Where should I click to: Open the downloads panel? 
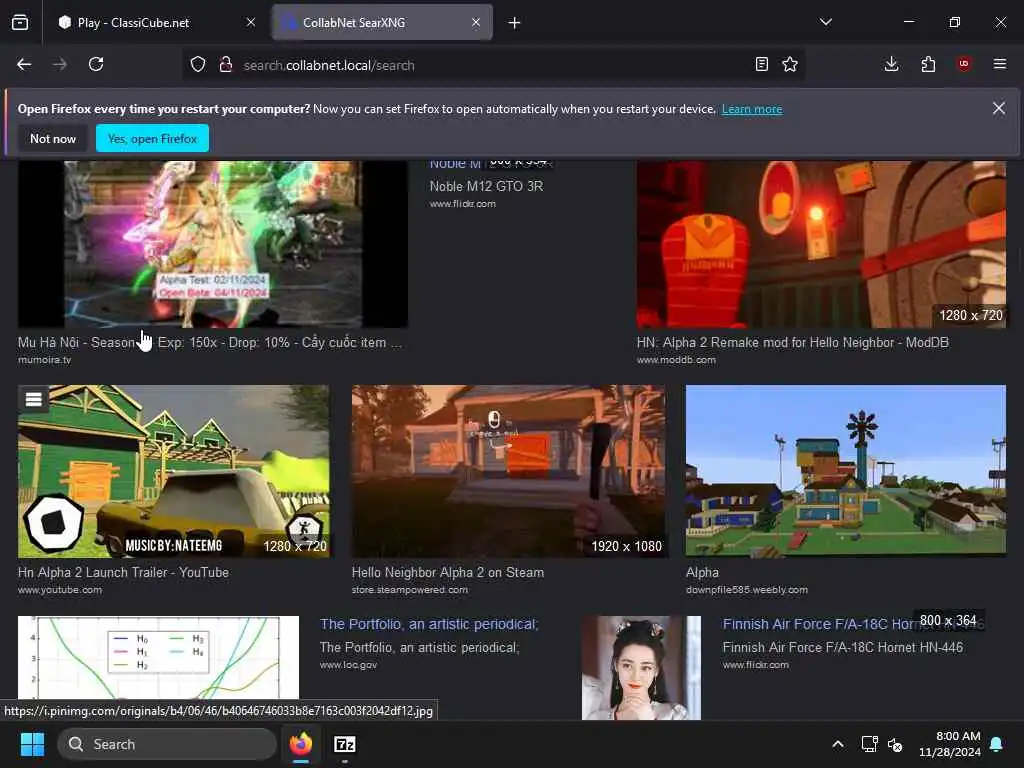(x=891, y=64)
